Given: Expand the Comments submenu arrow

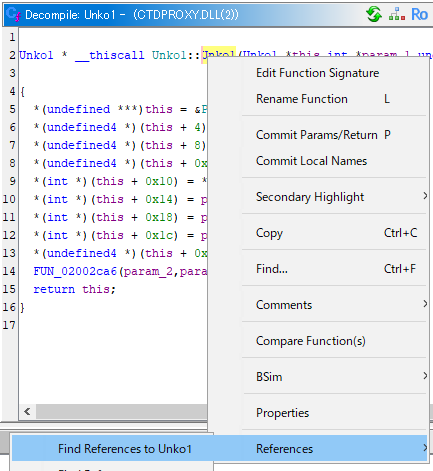Looking at the screenshot, I should pyautogui.click(x=425, y=304).
